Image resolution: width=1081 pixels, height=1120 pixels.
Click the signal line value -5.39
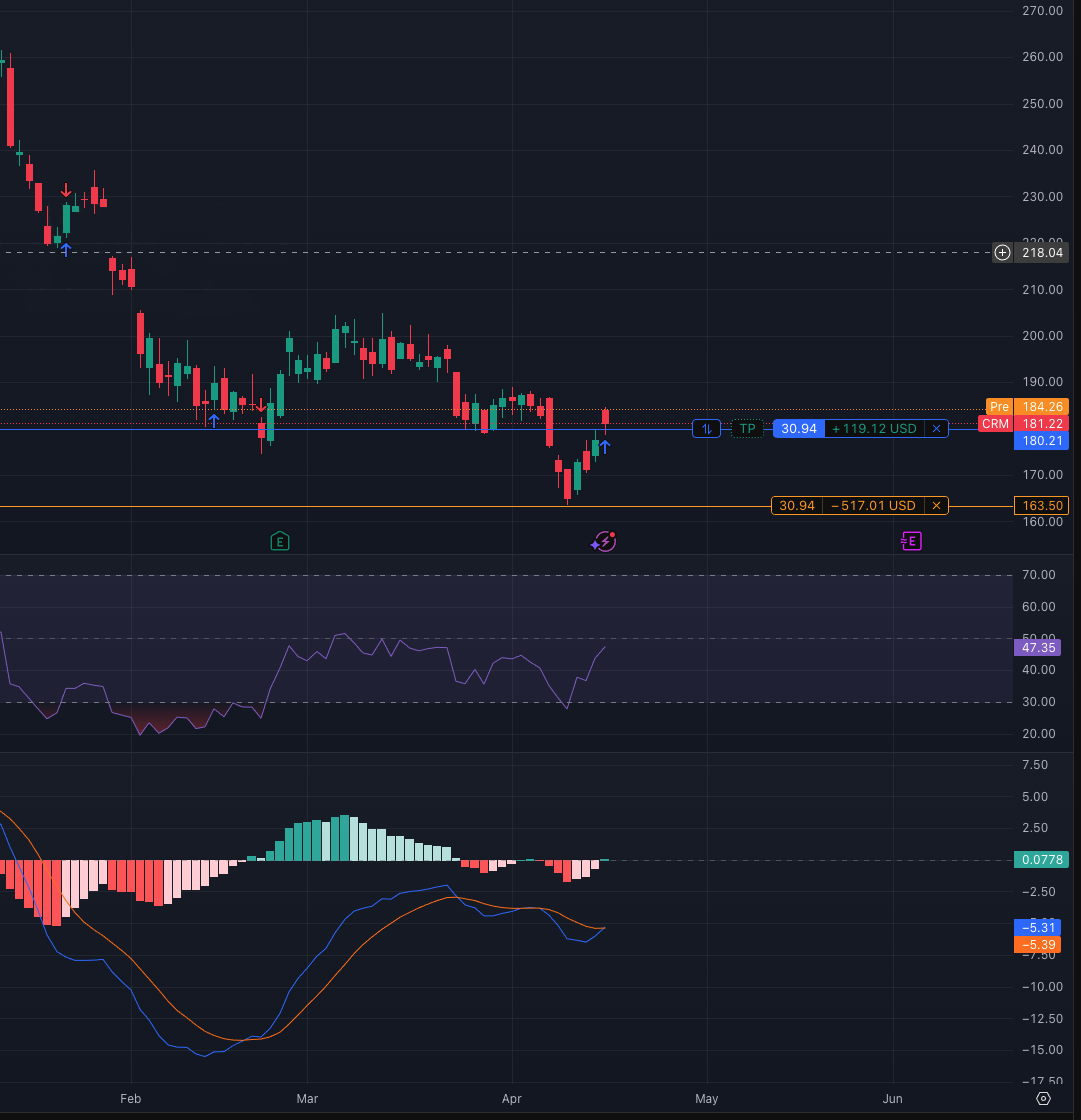pos(1037,945)
